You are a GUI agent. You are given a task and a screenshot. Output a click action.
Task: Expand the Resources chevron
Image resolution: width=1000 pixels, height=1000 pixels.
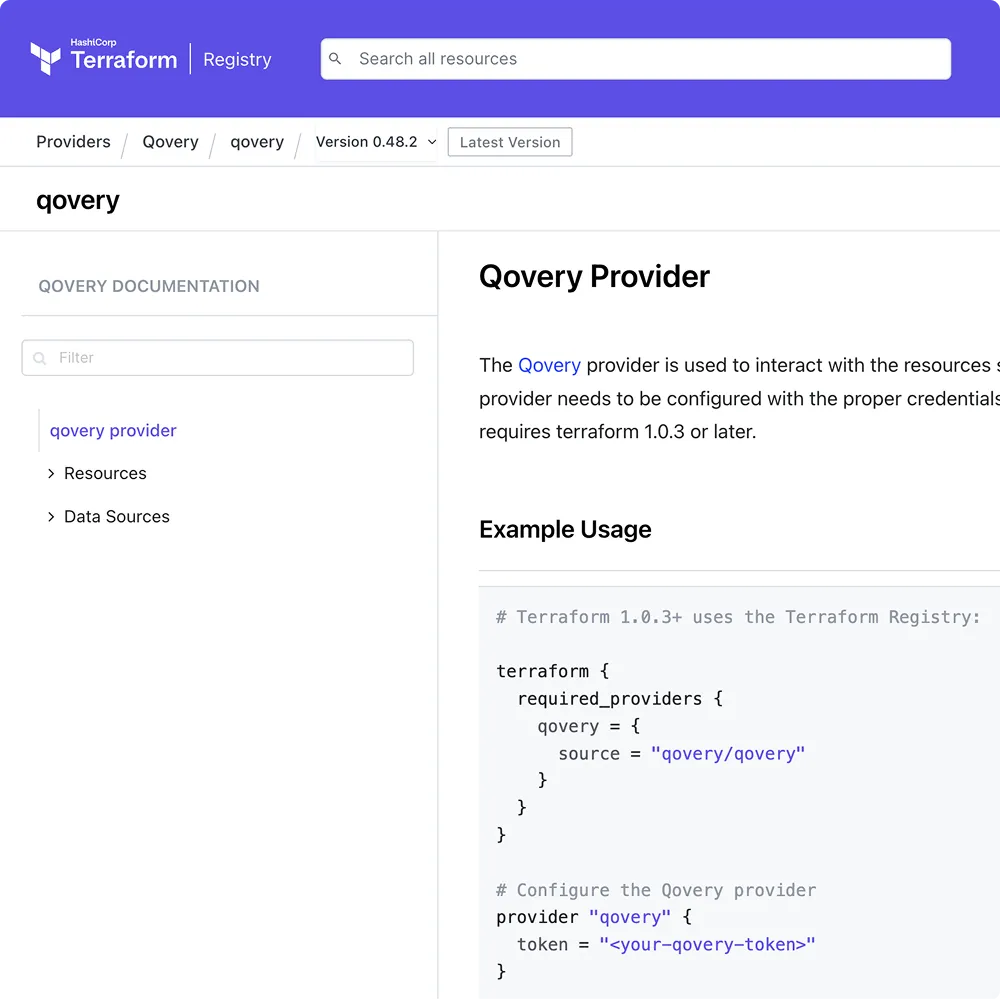(51, 473)
